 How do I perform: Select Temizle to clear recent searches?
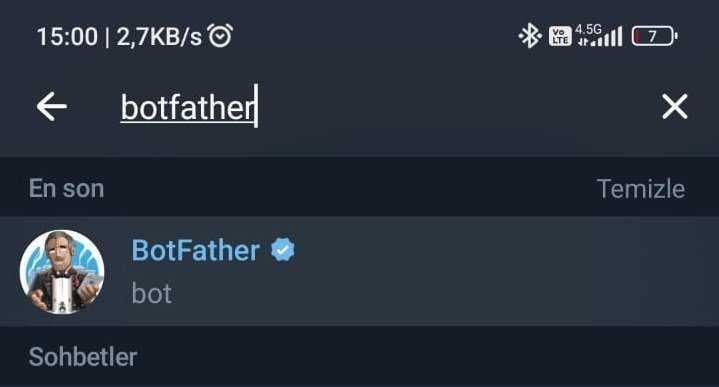641,188
